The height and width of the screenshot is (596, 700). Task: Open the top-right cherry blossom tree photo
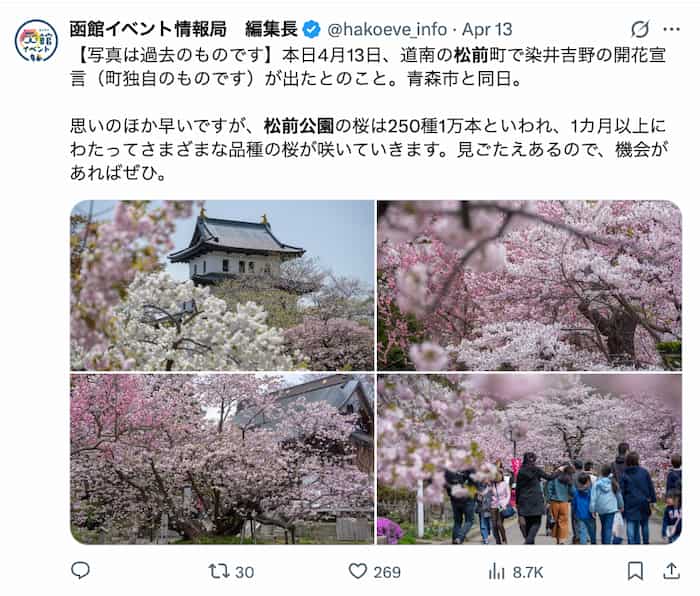(x=529, y=285)
